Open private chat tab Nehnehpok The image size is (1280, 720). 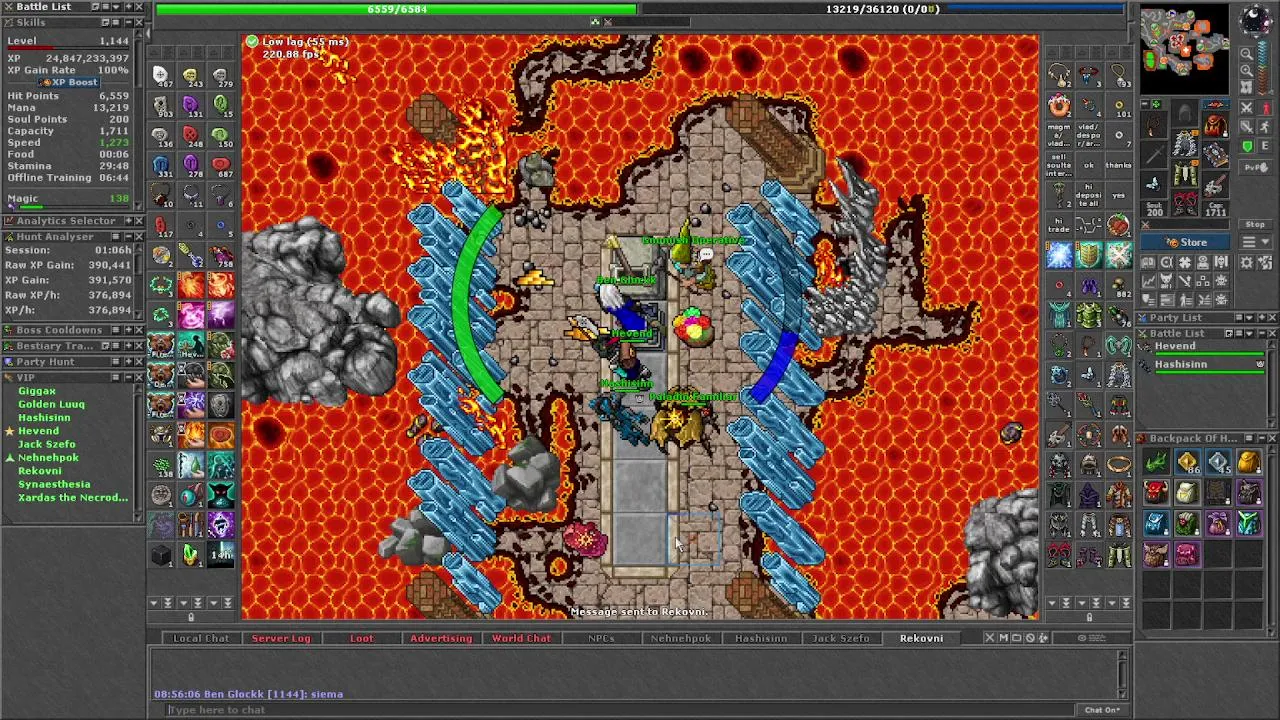tap(681, 638)
